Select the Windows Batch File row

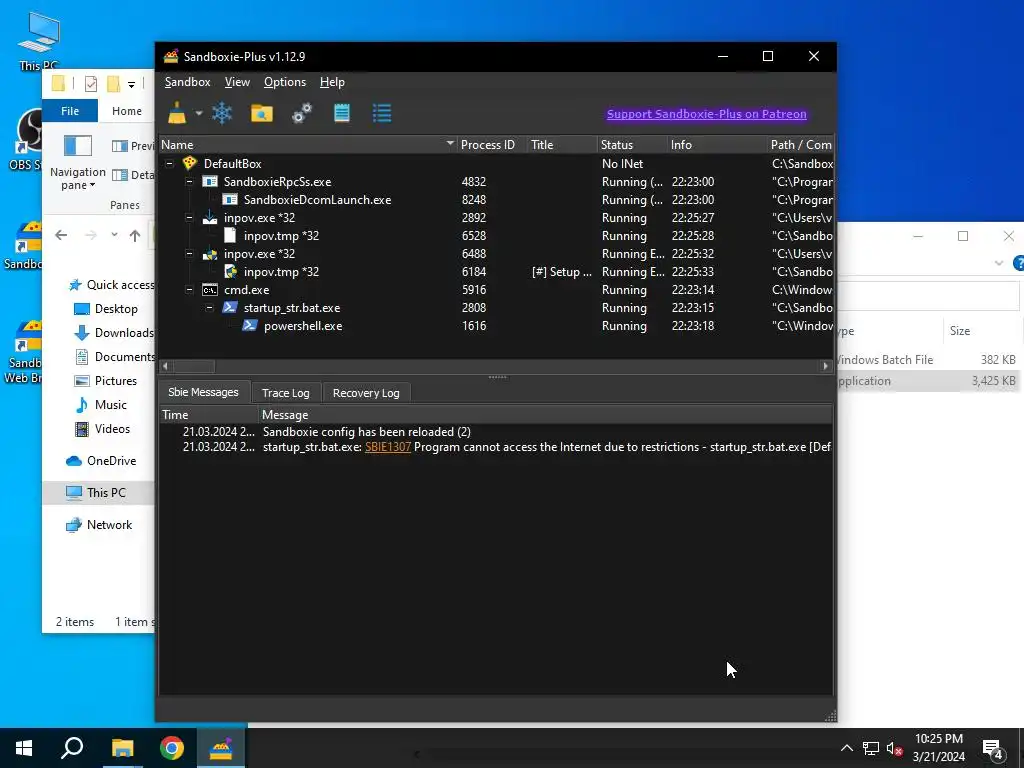click(x=928, y=359)
